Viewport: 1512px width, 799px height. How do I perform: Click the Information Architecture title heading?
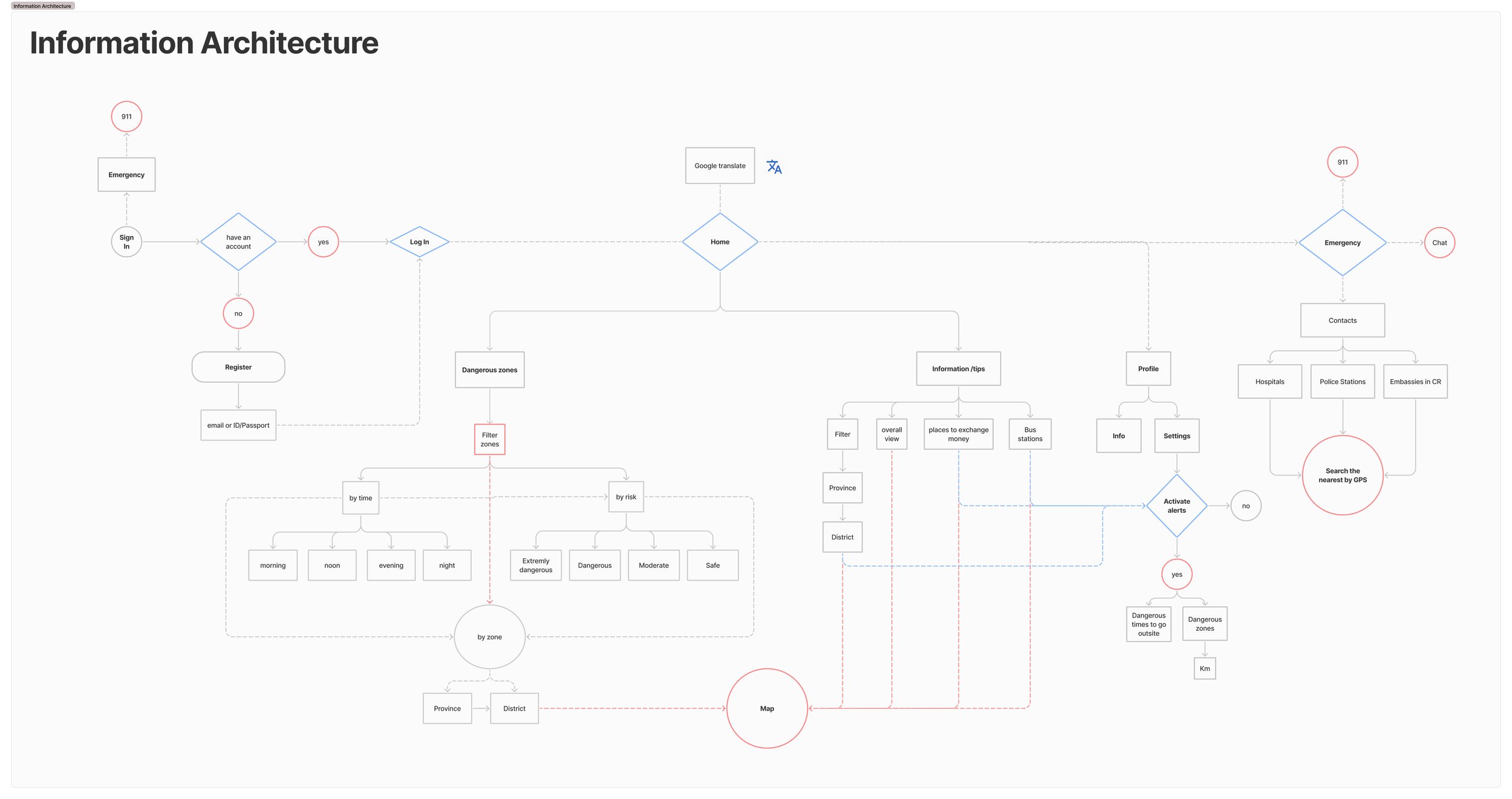(x=204, y=43)
